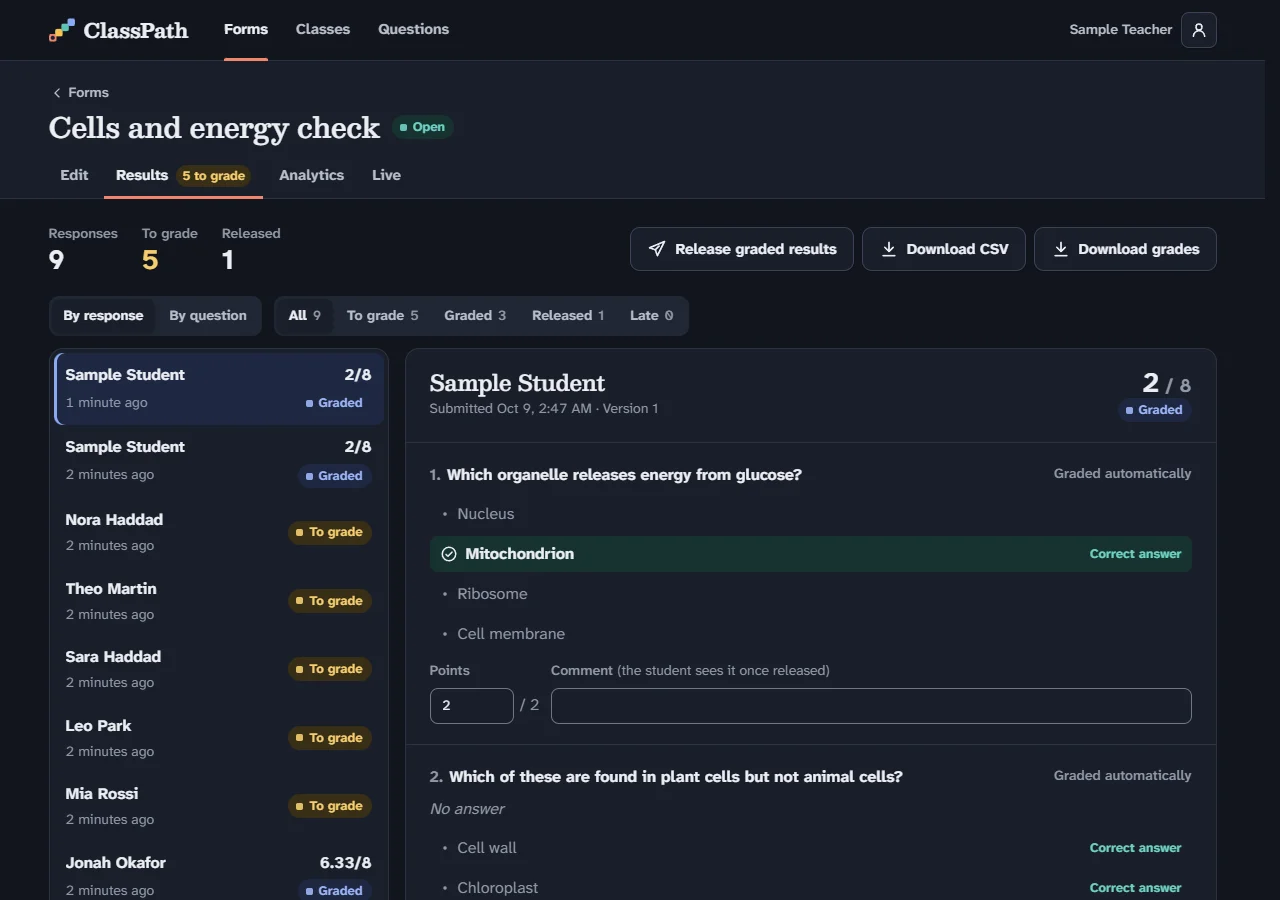Filter responses by Graded 3
The image size is (1280, 900).
click(475, 315)
